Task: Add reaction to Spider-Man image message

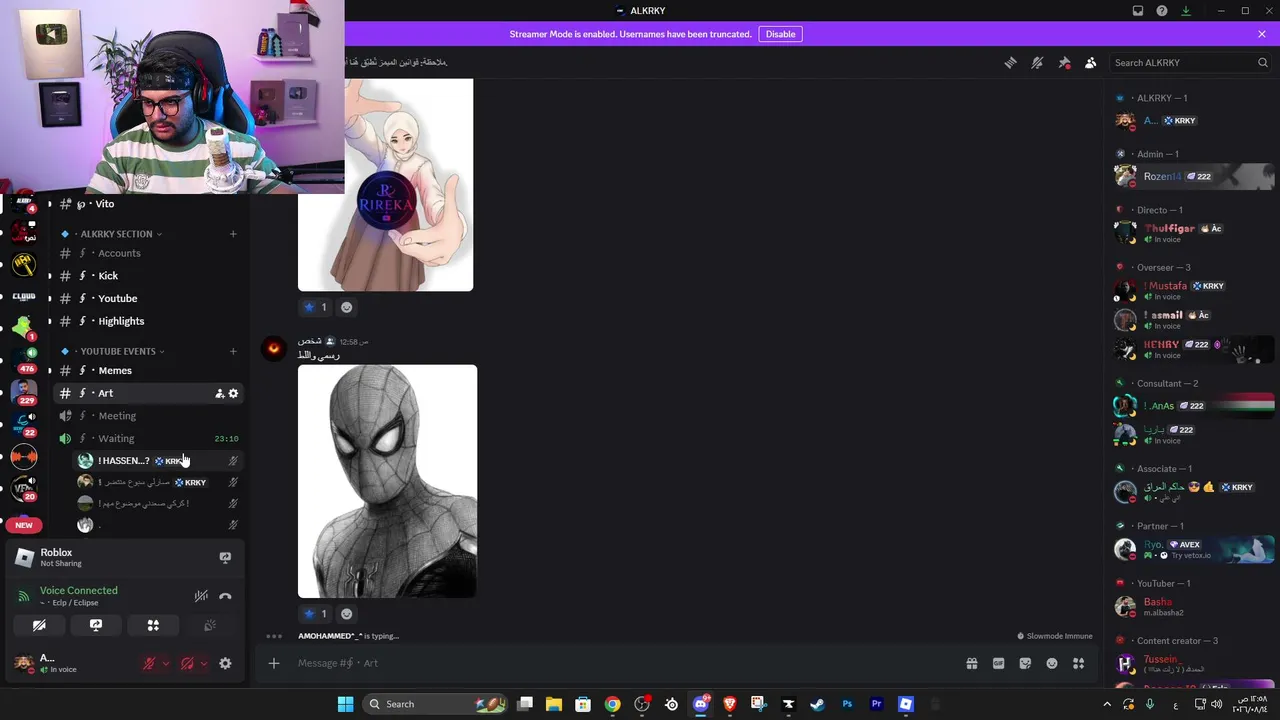Action: [347, 614]
